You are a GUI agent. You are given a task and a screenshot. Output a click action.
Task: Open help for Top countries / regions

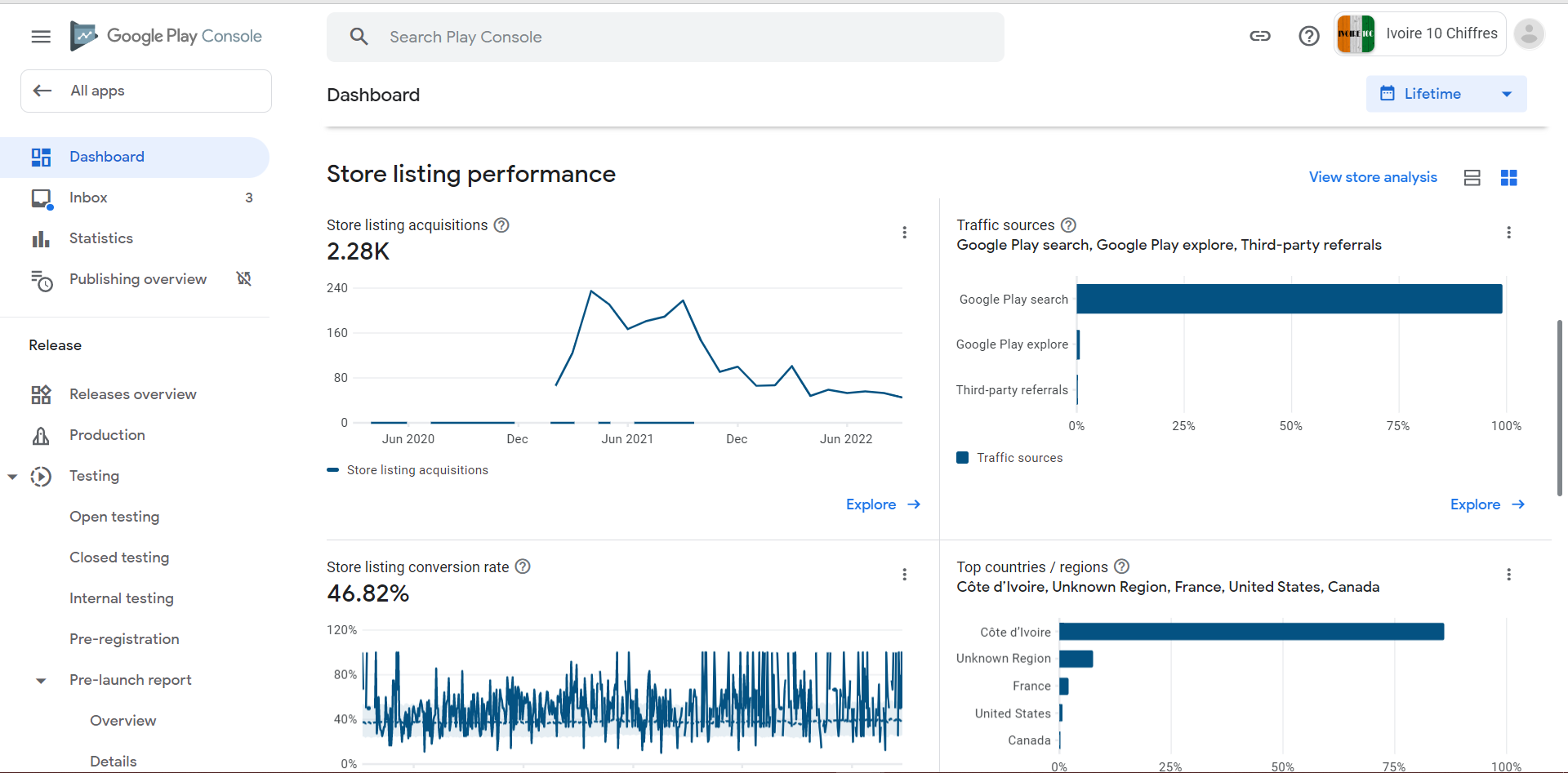click(1122, 566)
